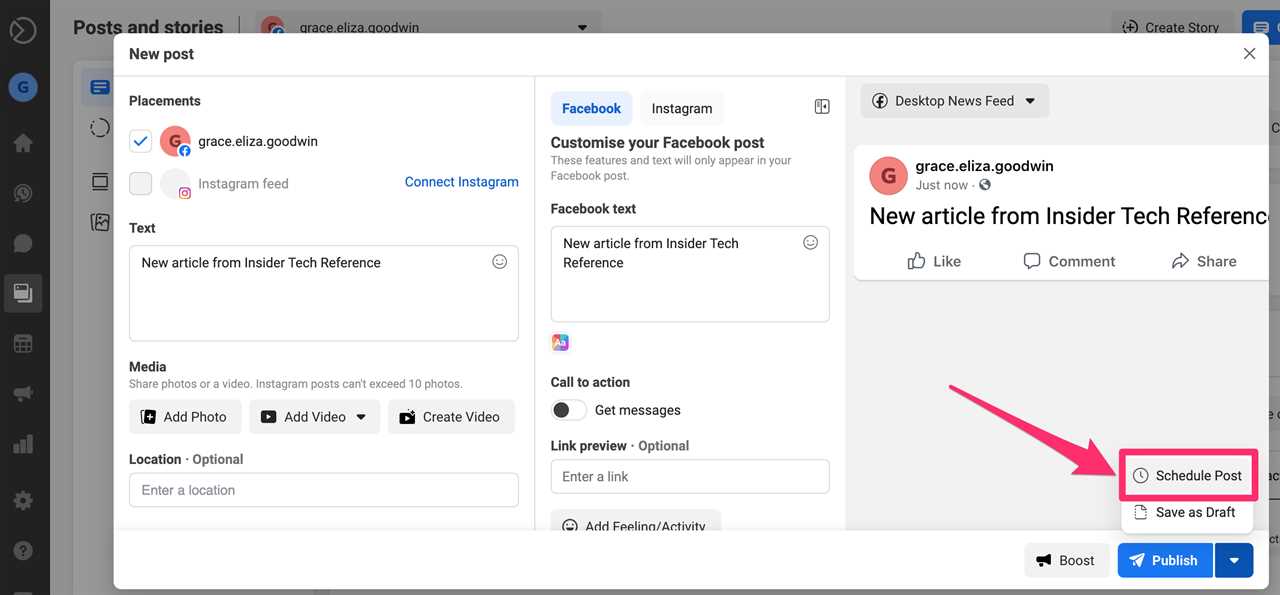Open the Publish button's dropdown arrow

click(x=1234, y=560)
